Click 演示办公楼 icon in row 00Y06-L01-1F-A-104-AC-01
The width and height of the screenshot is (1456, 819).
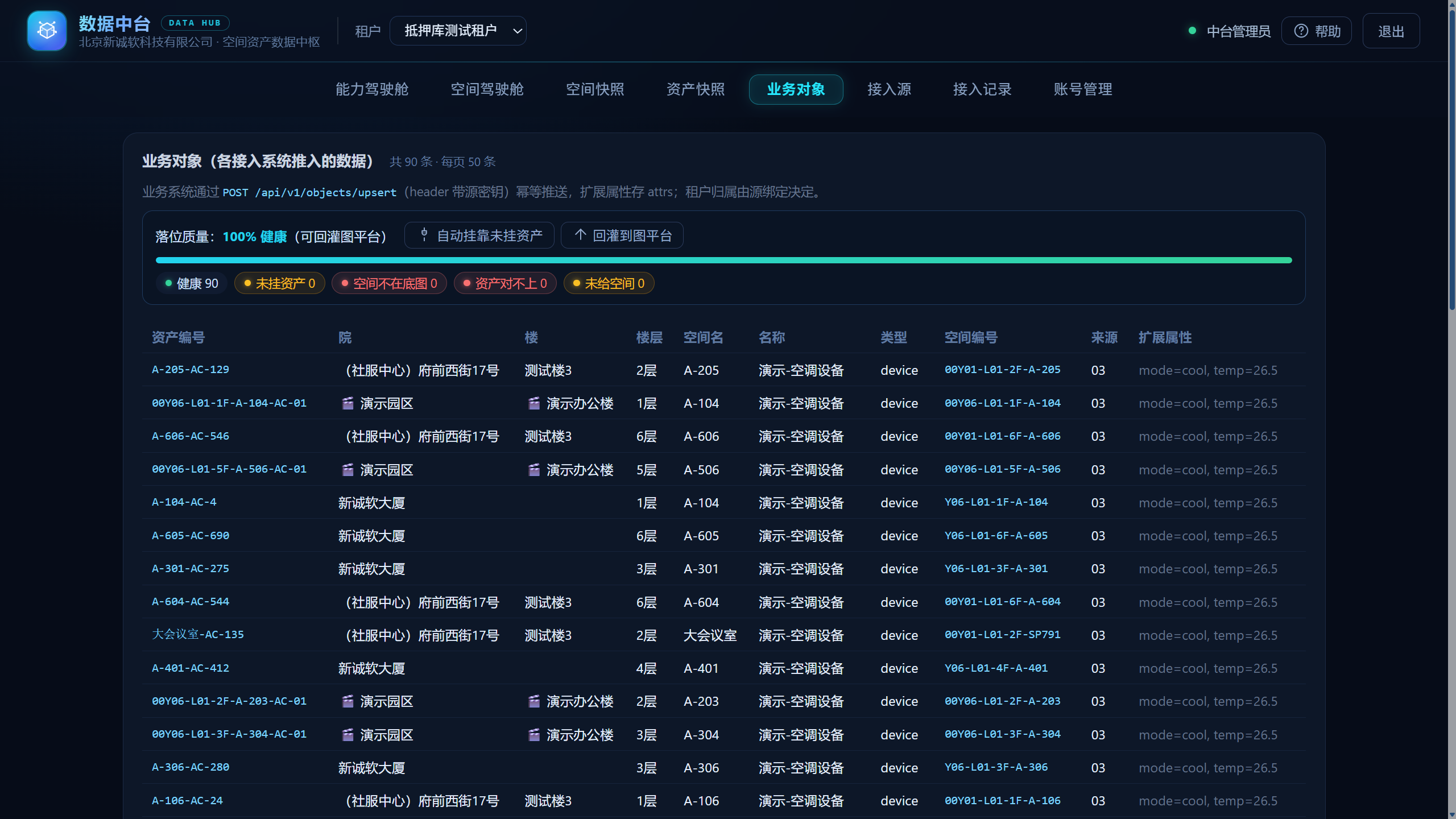pos(533,403)
